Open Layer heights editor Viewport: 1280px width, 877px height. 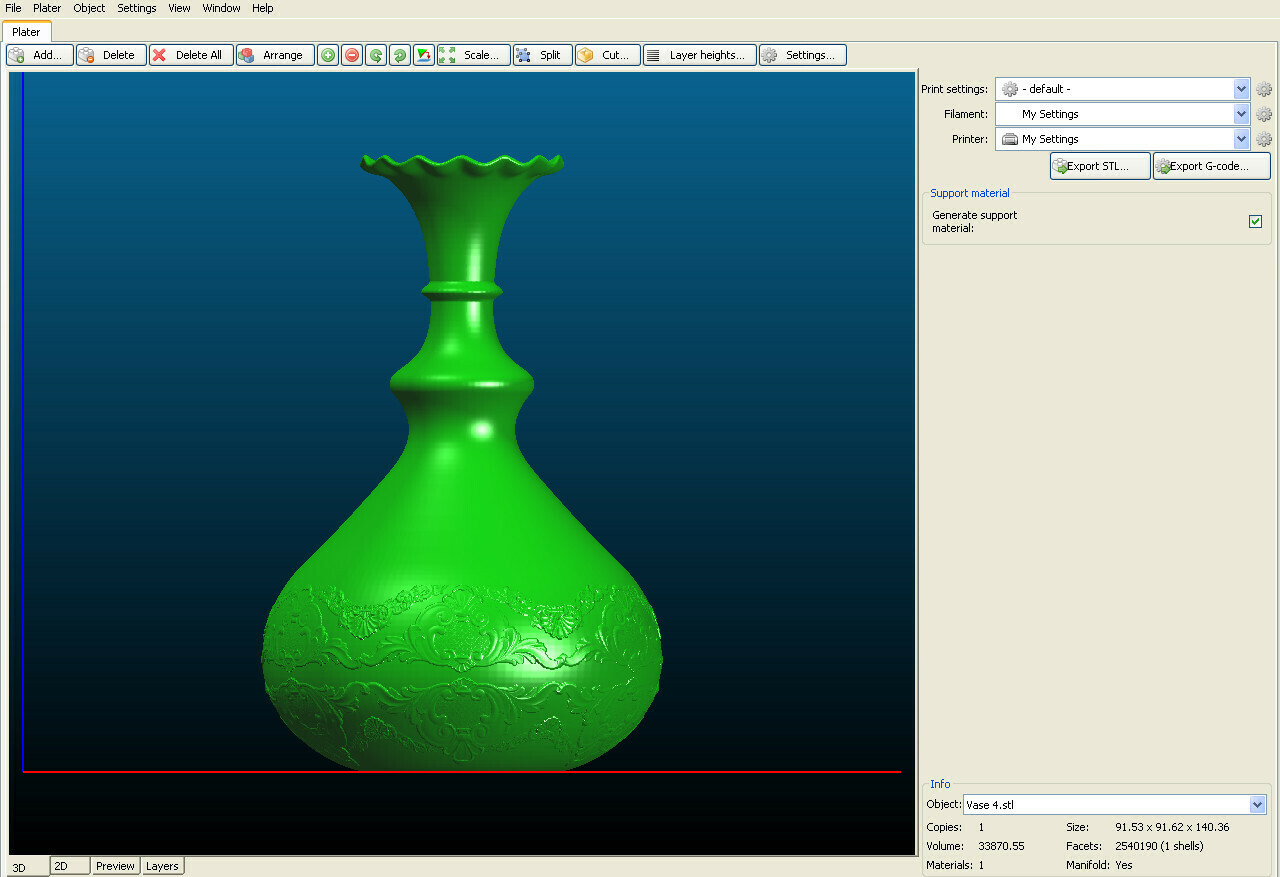click(x=699, y=55)
